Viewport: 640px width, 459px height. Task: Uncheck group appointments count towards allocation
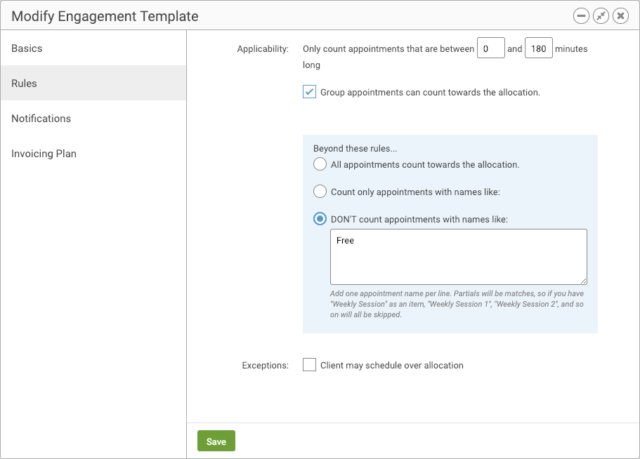[309, 92]
